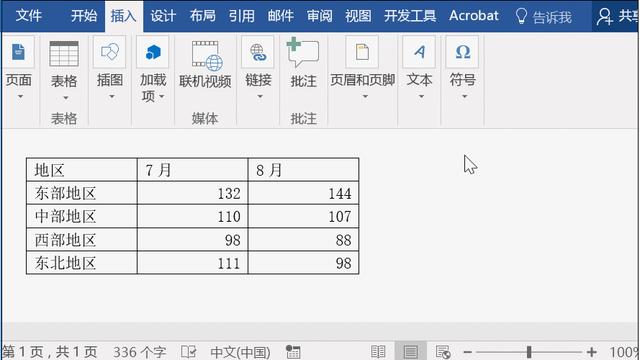Click the zoom out minus button
This screenshot has width=640, height=360.
pyautogui.click(x=468, y=351)
